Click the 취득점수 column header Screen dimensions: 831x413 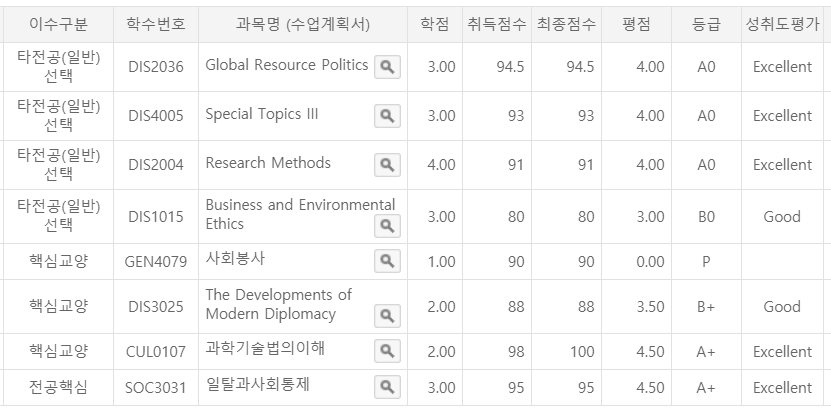497,24
